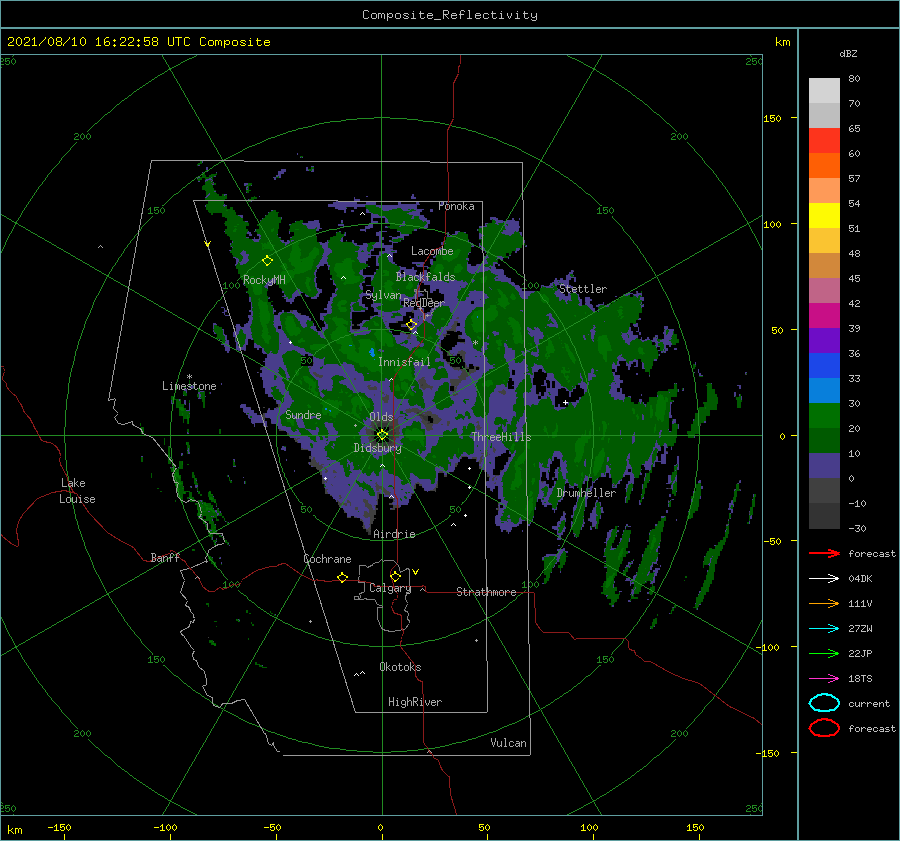Click the Lacombe town label

point(432,251)
